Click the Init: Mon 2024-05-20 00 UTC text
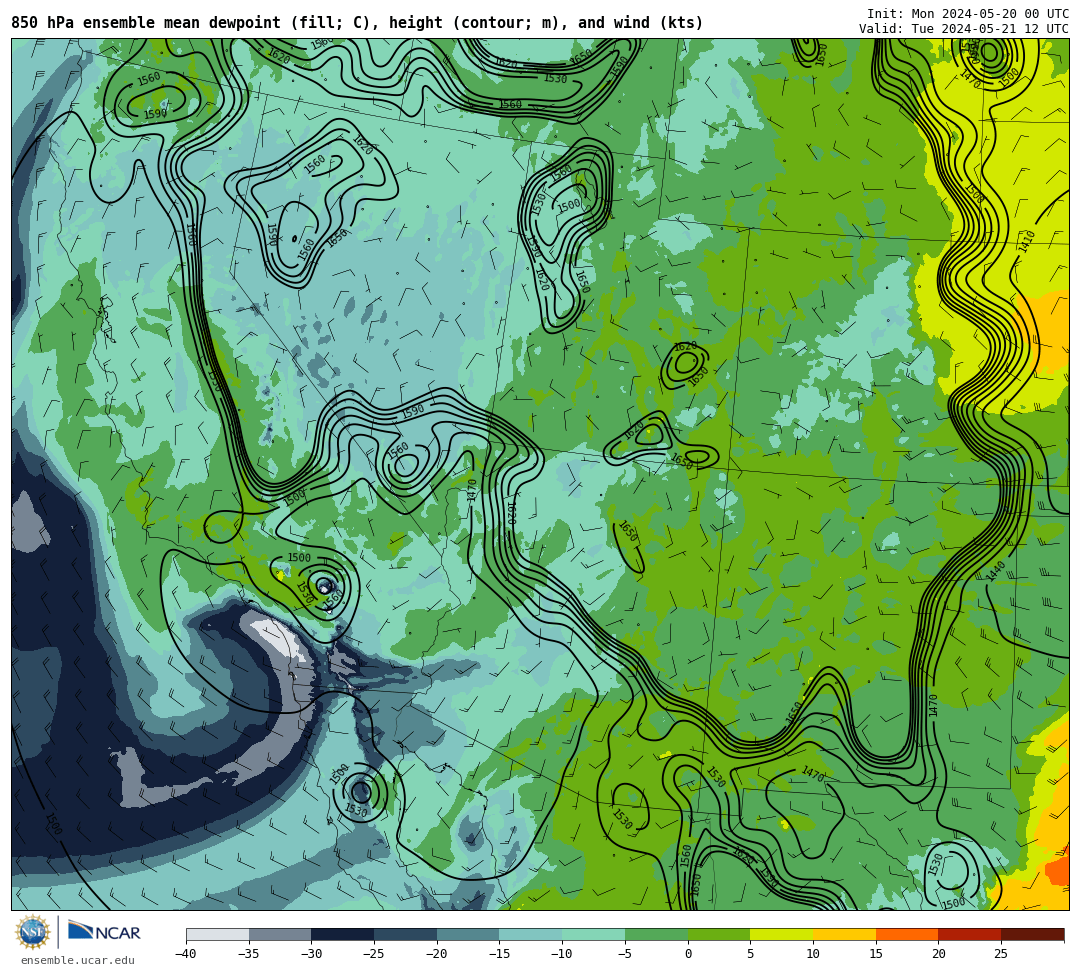The width and height of the screenshot is (1080, 973). [x=968, y=14]
